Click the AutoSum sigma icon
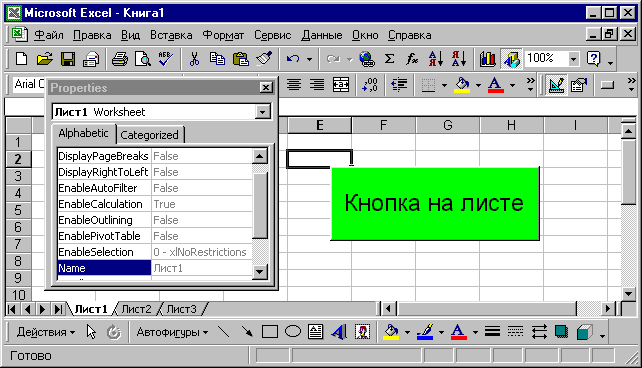Image resolution: width=642 pixels, height=368 pixels. (x=389, y=59)
